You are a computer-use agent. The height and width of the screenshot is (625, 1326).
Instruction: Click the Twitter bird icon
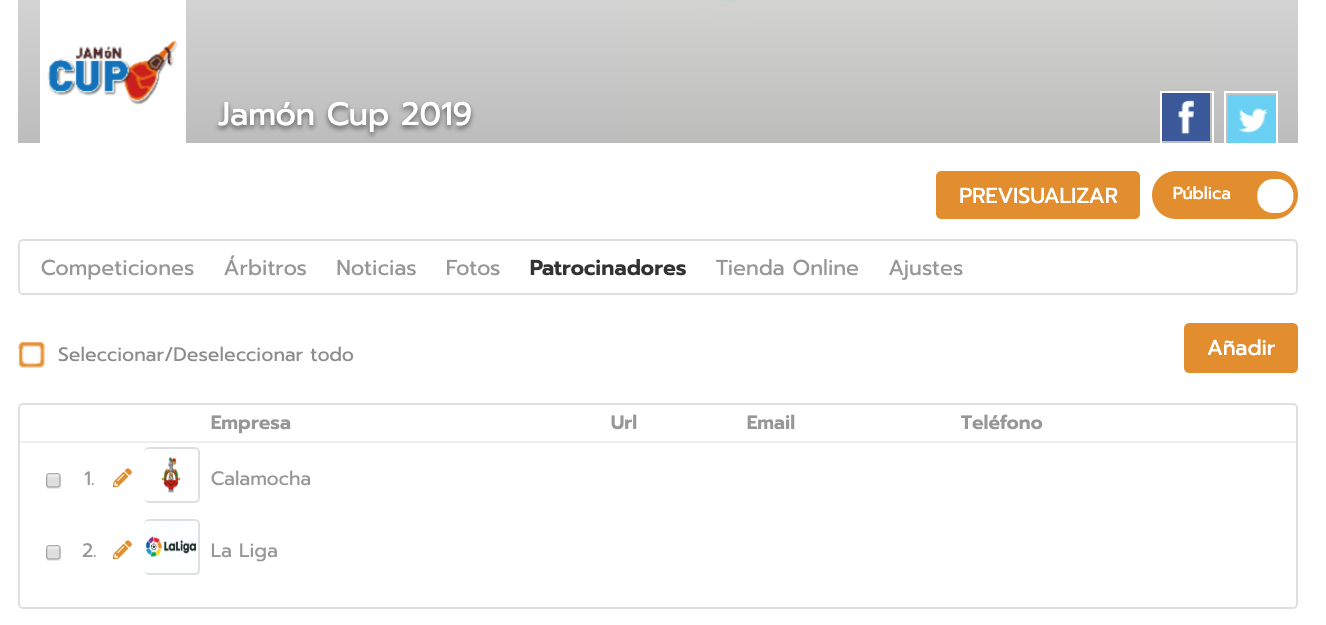pyautogui.click(x=1251, y=118)
